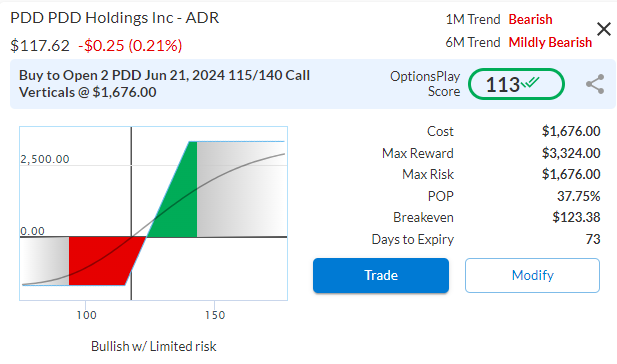The image size is (617, 364).
Task: Click the OptionsPlay Score 113 badge
Action: [x=516, y=84]
